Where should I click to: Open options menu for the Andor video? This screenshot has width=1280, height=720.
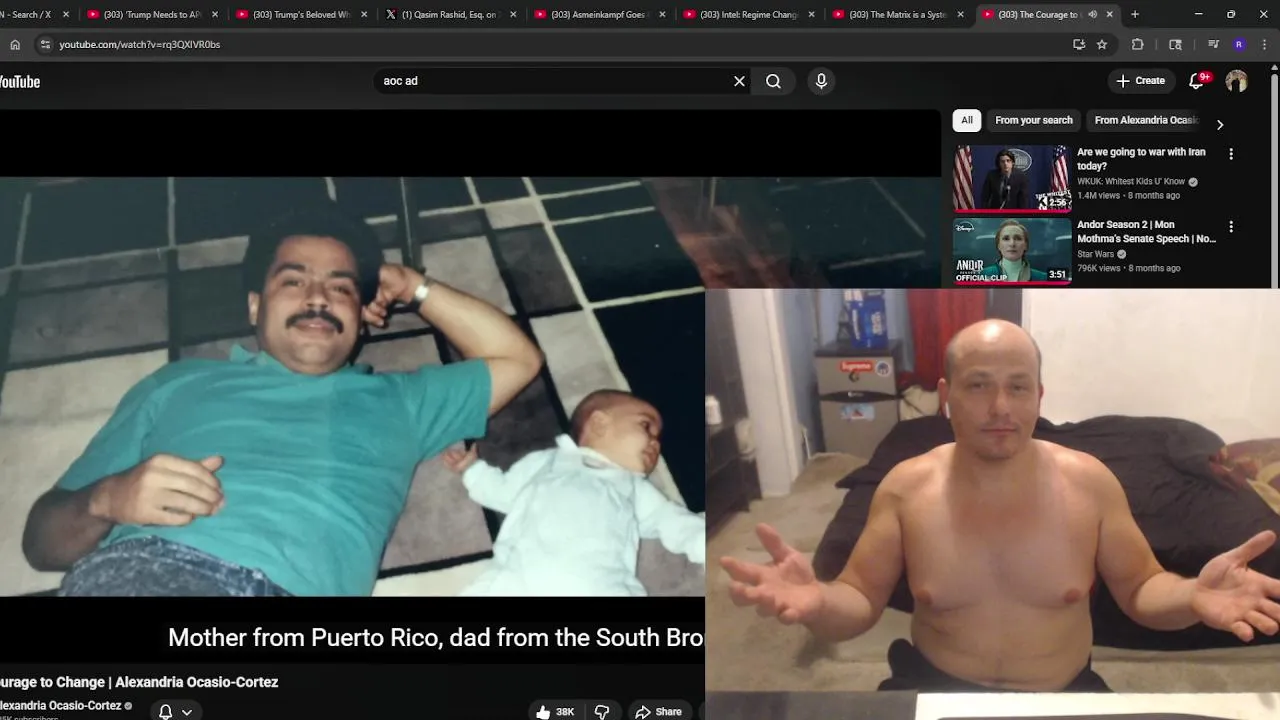(1231, 227)
